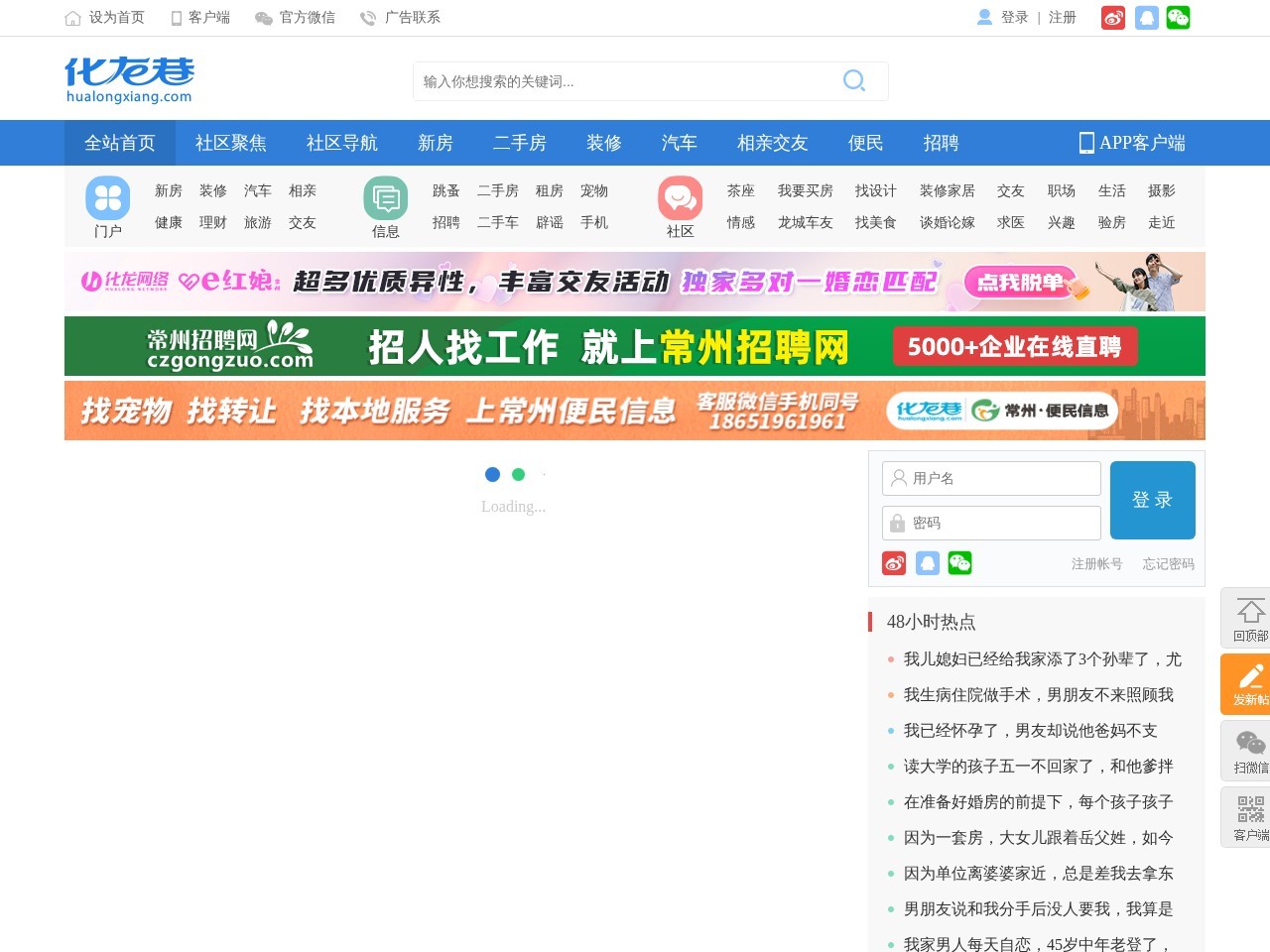Select 相亲交友 navigation tab
1270x952 pixels.
point(773,143)
